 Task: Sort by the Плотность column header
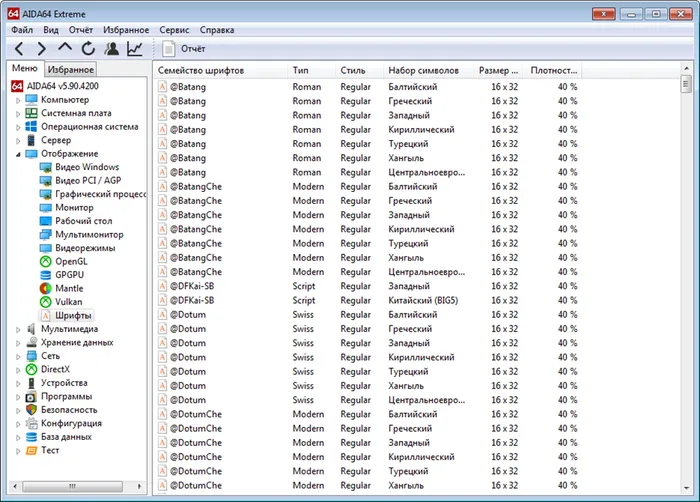[x=554, y=71]
